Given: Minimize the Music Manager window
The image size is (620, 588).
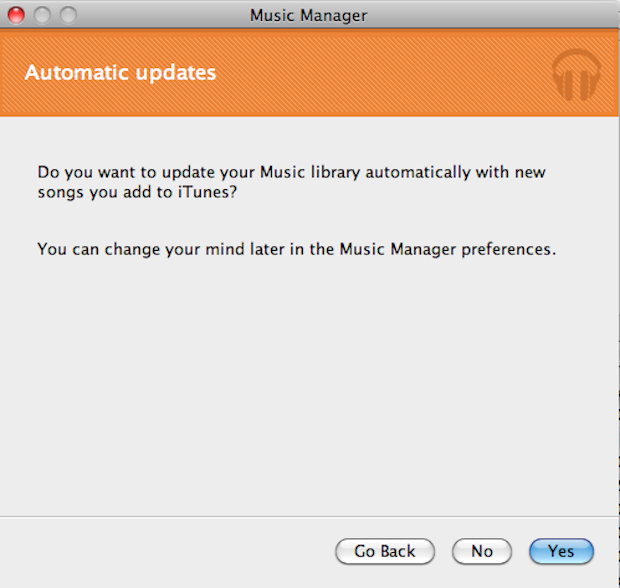Looking at the screenshot, I should (x=42, y=15).
